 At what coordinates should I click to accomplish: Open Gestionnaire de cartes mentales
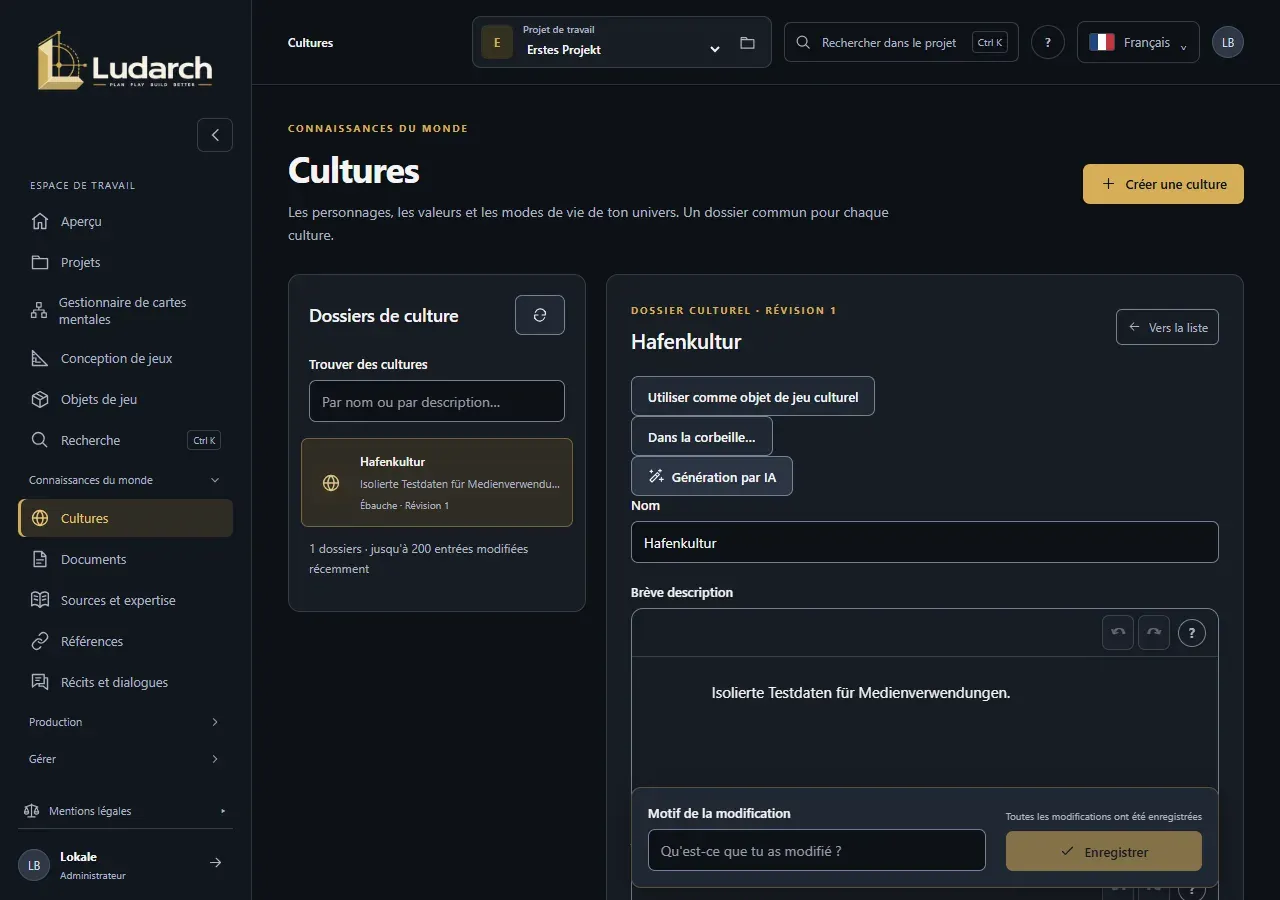coord(125,311)
